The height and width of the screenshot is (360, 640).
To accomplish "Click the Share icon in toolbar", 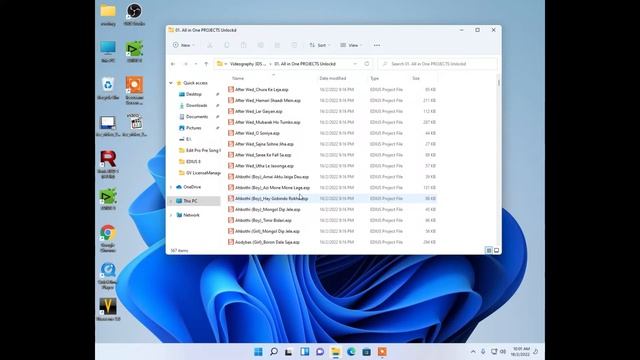I will (x=277, y=45).
